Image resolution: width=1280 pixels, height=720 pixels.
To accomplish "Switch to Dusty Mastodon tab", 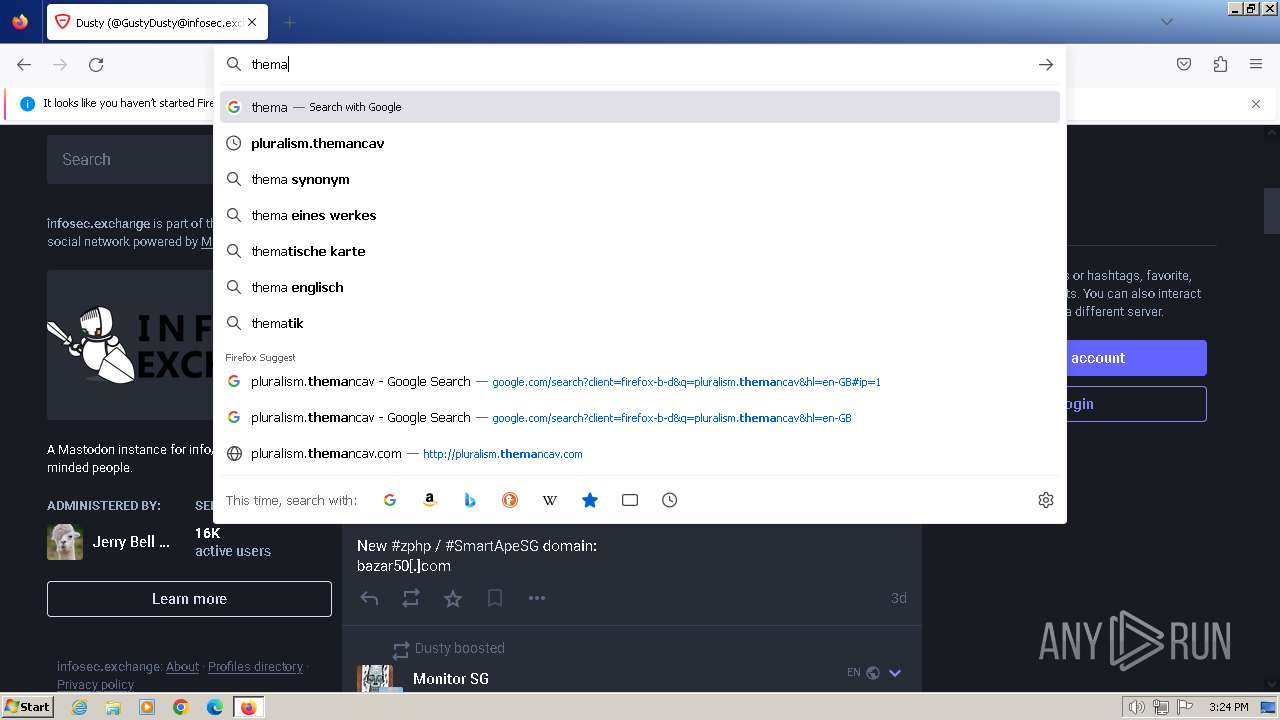I will tap(157, 22).
